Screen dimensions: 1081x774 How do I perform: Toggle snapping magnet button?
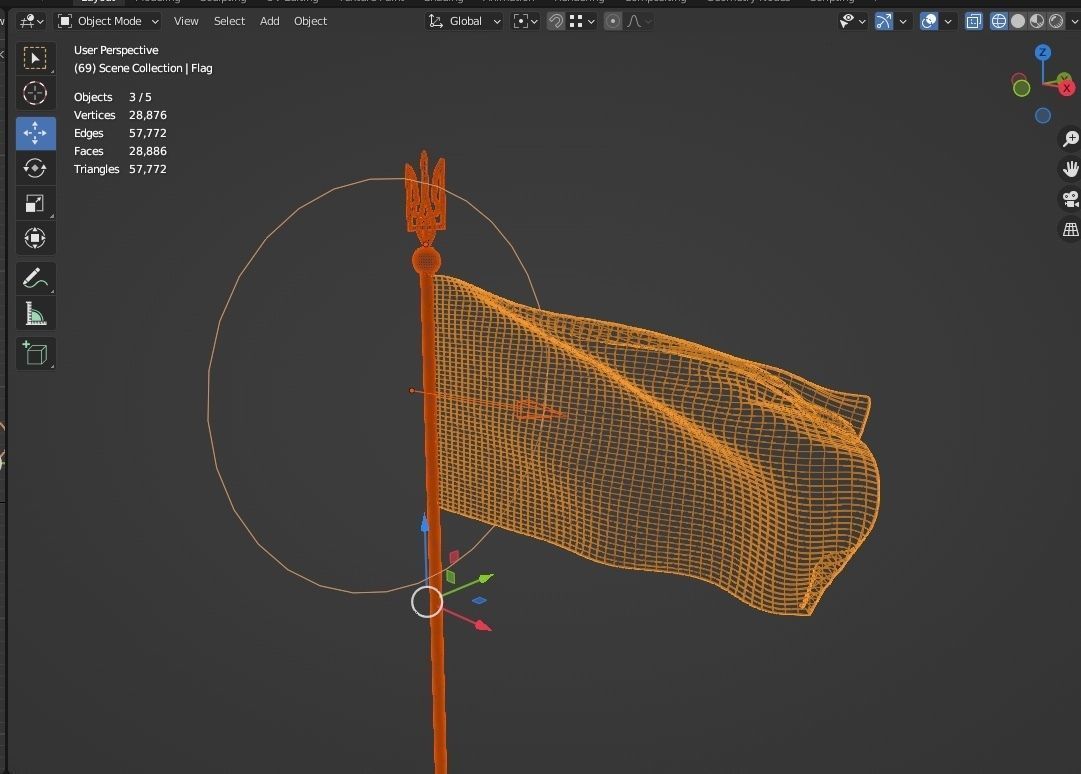pyautogui.click(x=556, y=21)
